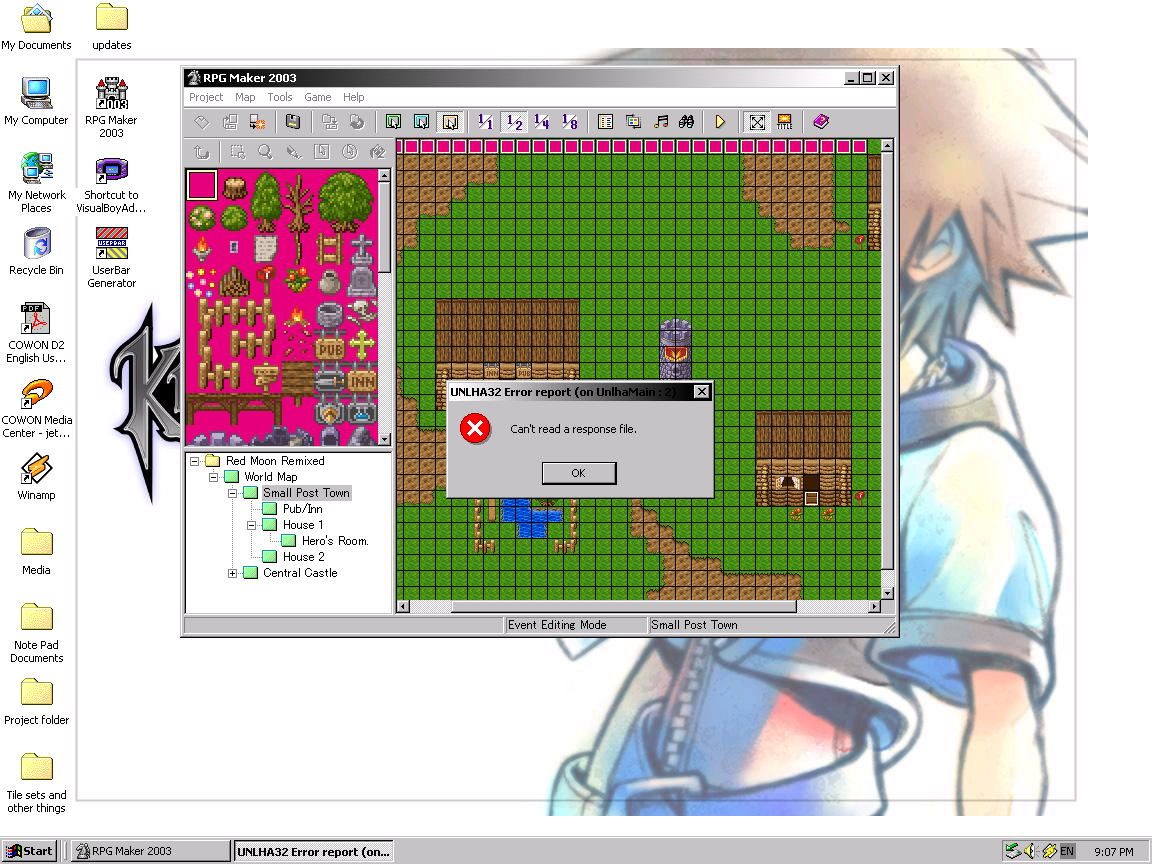Set map zoom to 1/4 scale
The height and width of the screenshot is (864, 1152).
click(x=541, y=122)
